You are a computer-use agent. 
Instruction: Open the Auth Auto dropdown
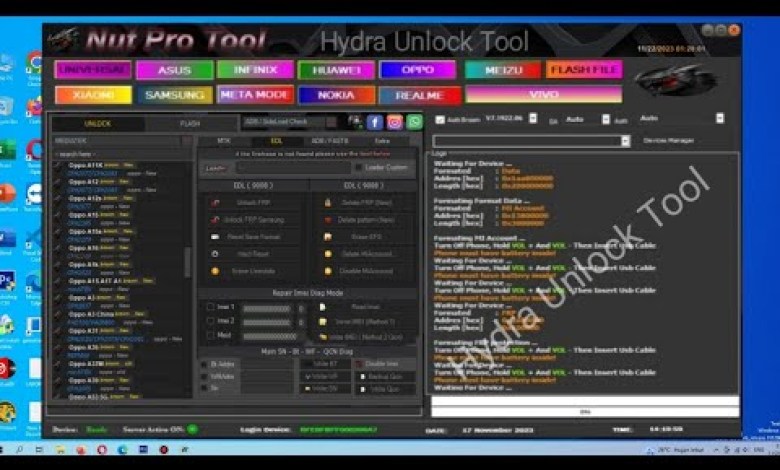point(719,118)
